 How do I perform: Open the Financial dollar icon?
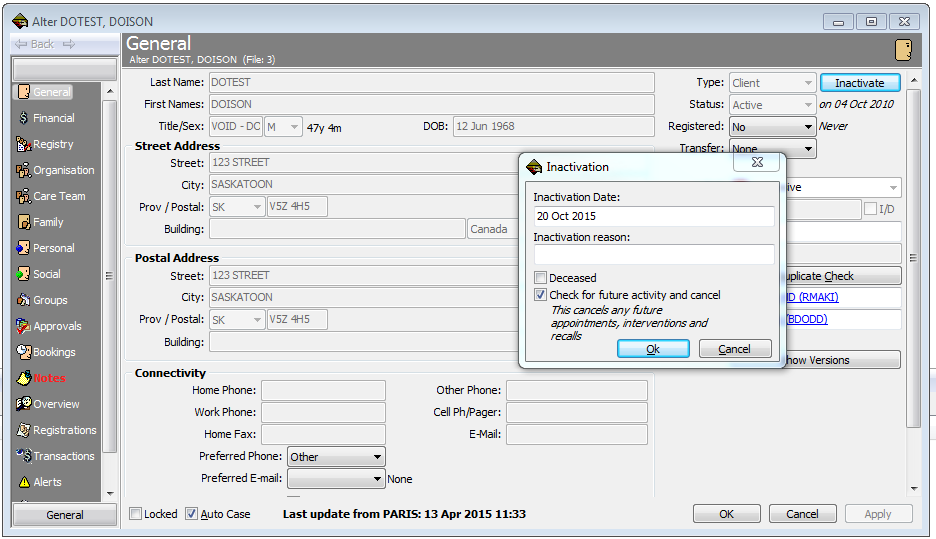(24, 118)
